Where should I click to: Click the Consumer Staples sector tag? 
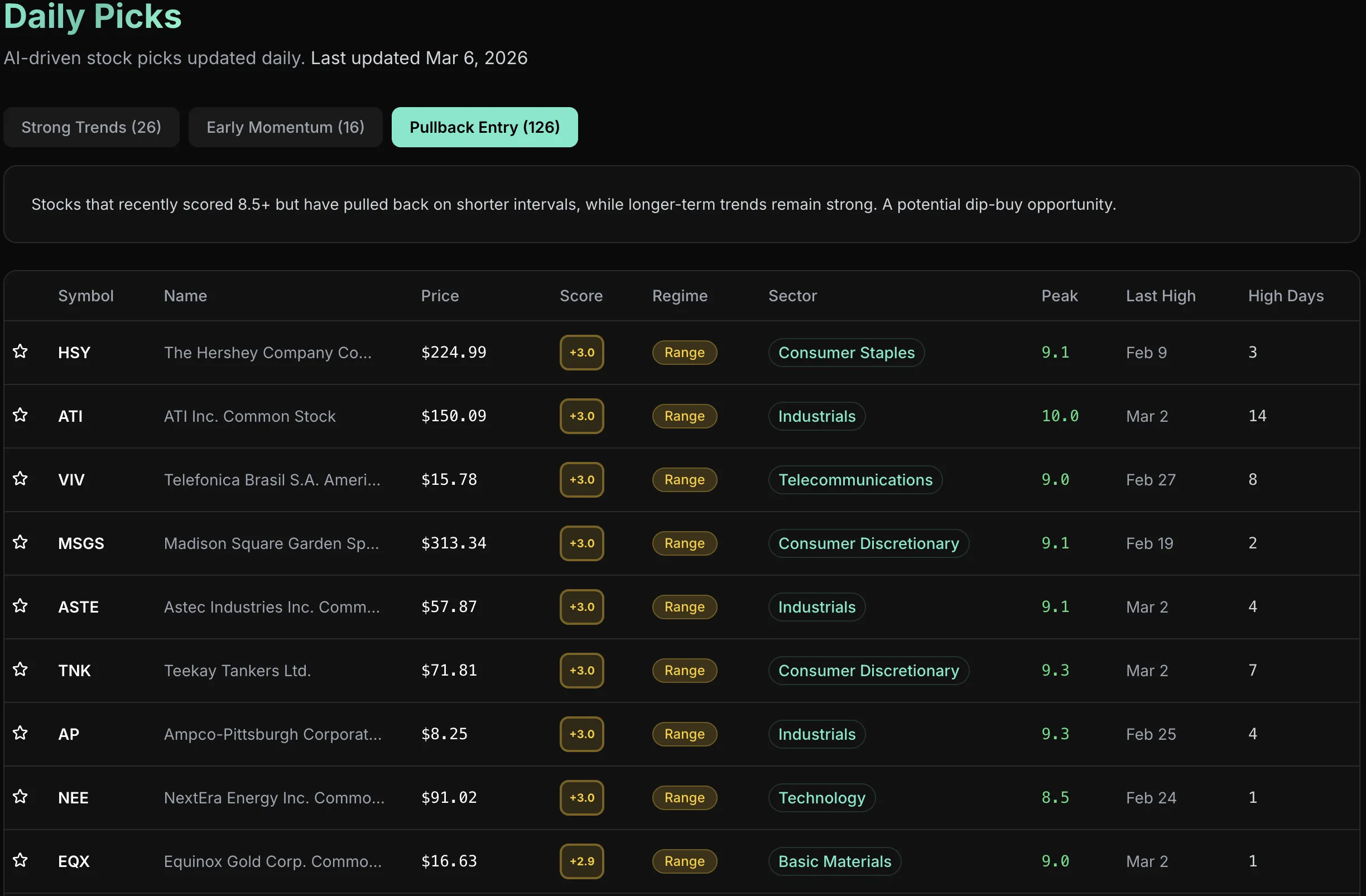tap(846, 353)
